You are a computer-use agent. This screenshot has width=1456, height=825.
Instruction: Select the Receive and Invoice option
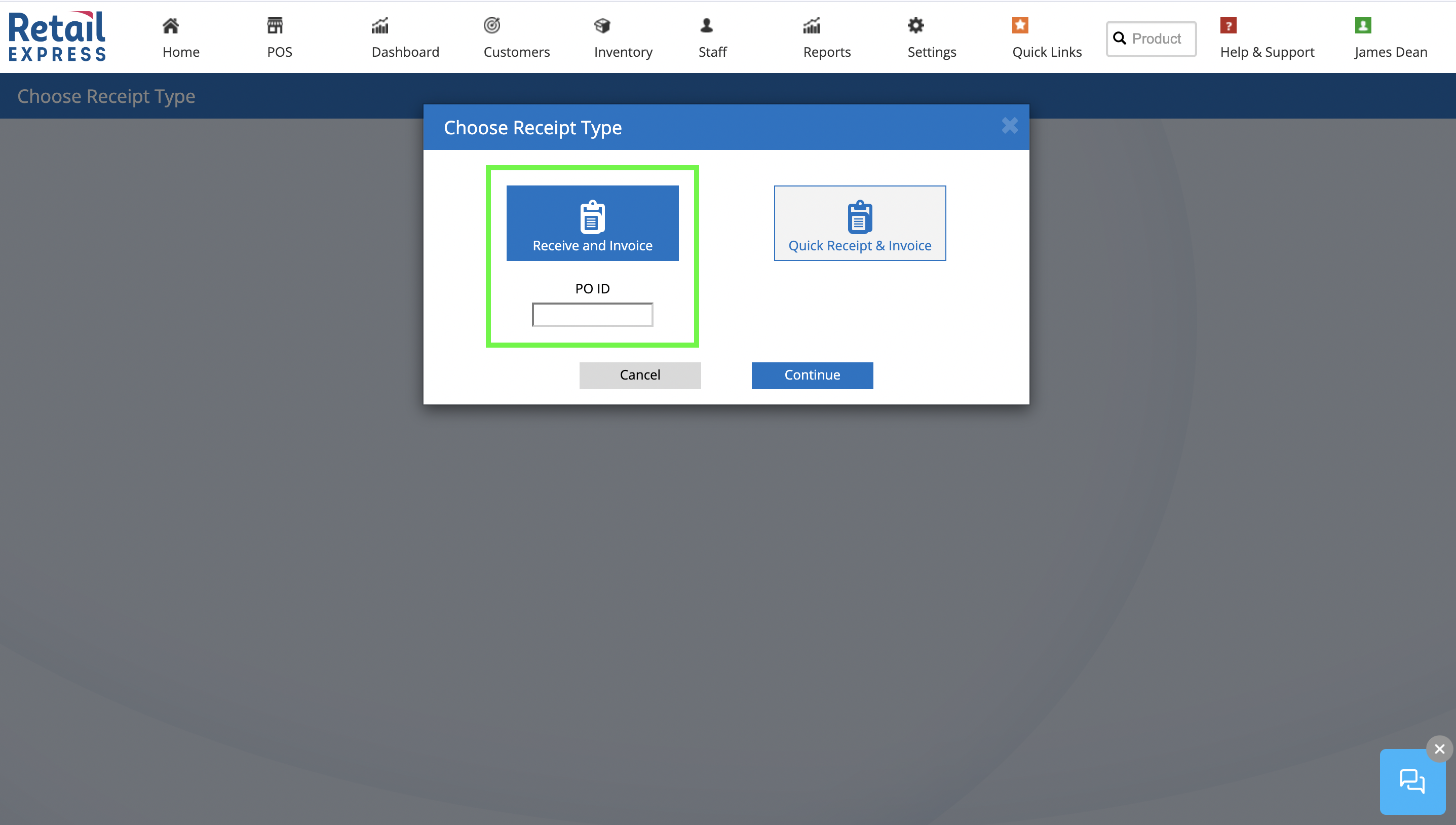[x=592, y=223]
